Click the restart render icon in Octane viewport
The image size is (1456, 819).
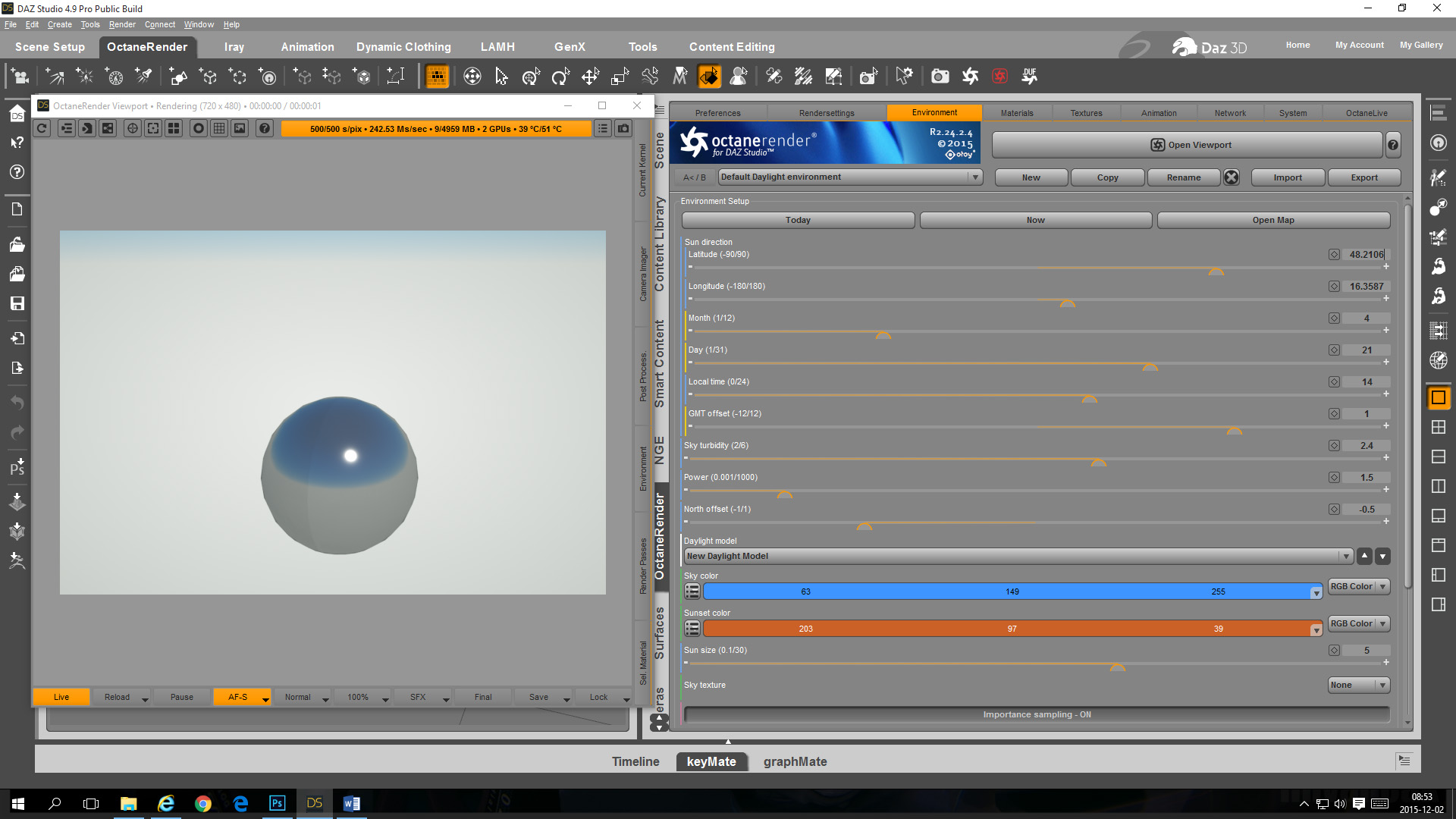pos(42,129)
